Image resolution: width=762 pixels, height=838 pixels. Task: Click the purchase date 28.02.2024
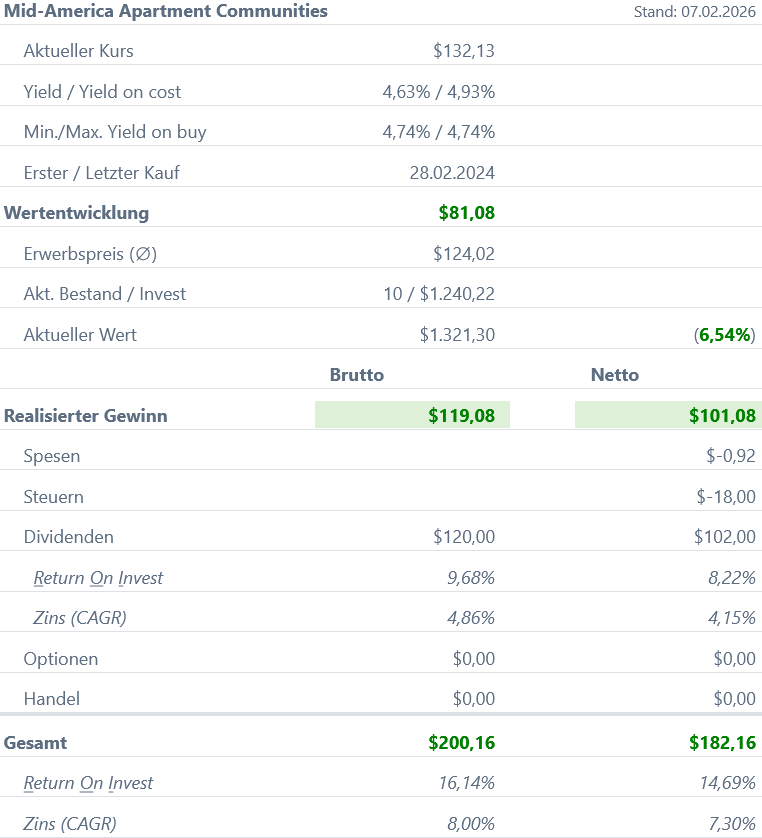coord(452,173)
